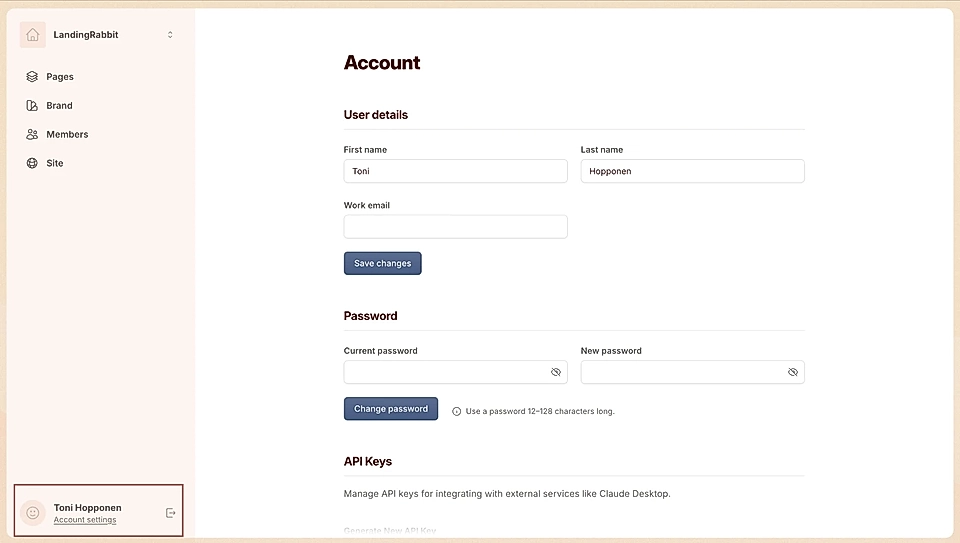Screen dimensions: 960x543
Task: Click the API Keys section heading
Action: point(368,462)
